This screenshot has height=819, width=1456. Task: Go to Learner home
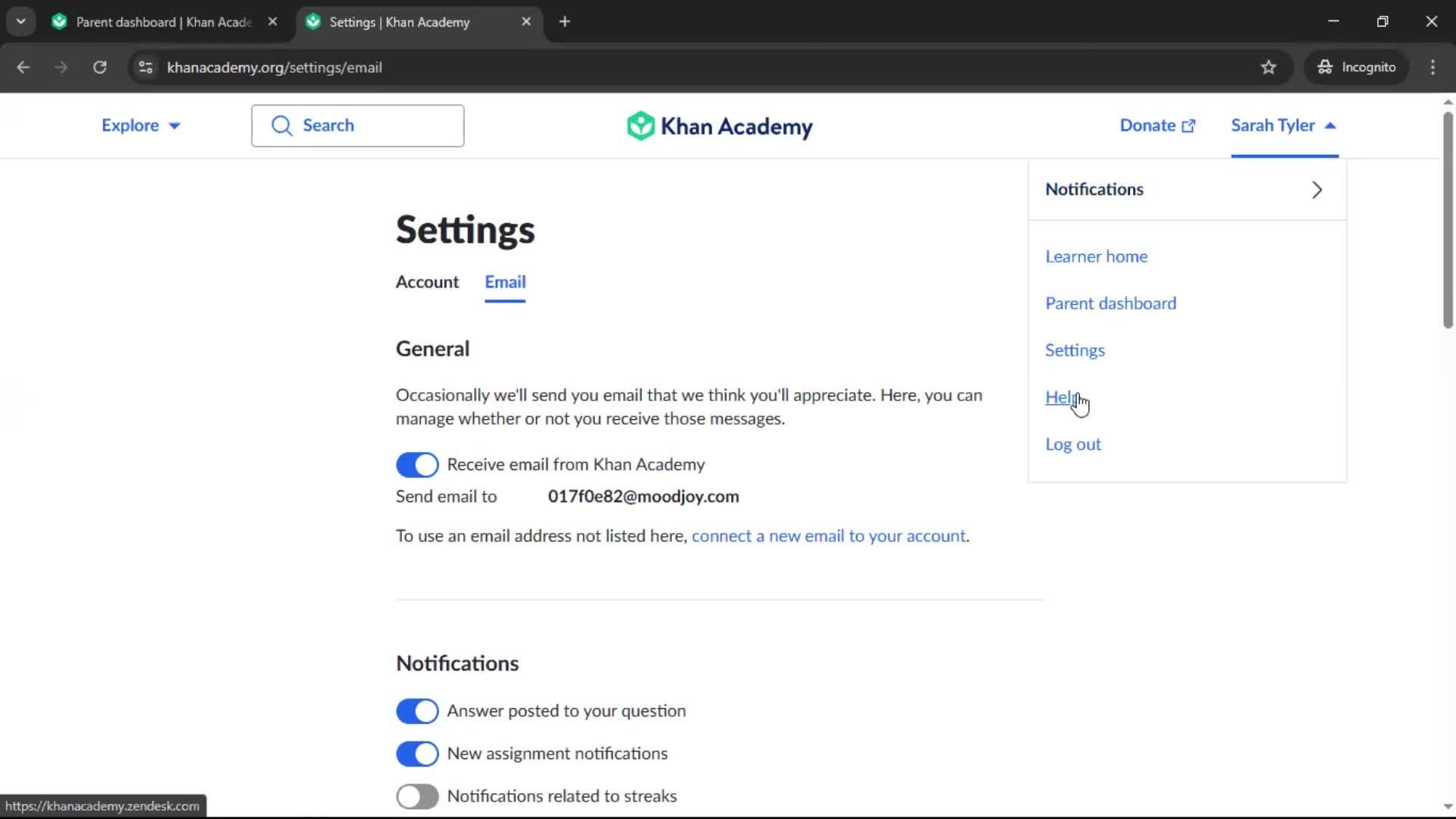coord(1097,256)
